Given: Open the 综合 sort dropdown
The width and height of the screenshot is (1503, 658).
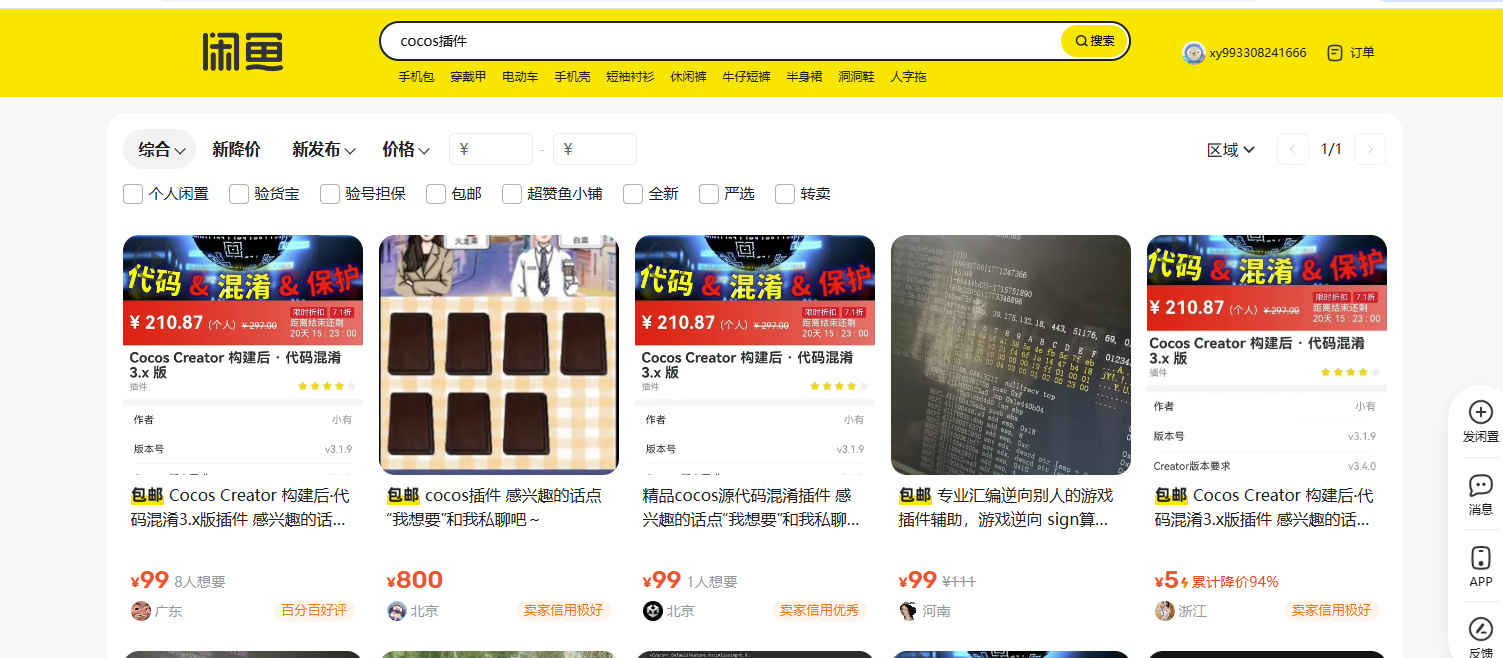Looking at the screenshot, I should click(x=160, y=149).
